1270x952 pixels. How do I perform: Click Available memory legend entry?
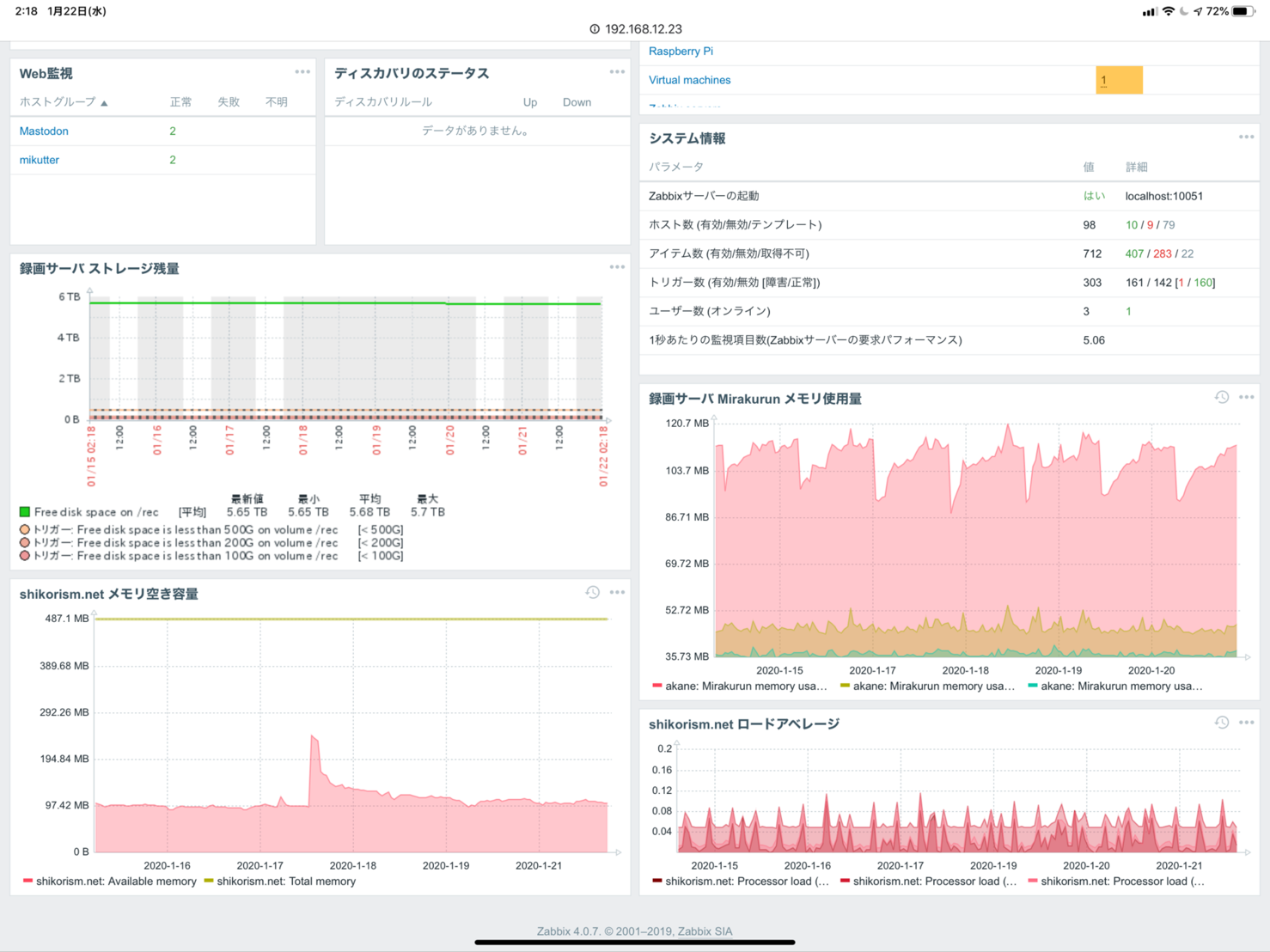[110, 882]
